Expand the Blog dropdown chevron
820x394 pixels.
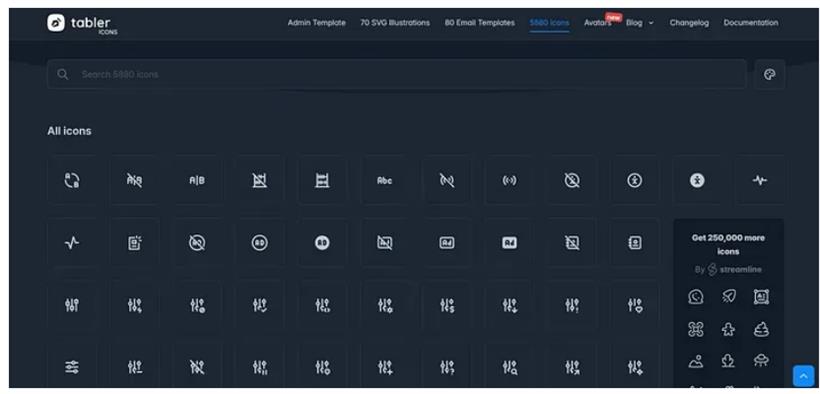click(x=651, y=23)
